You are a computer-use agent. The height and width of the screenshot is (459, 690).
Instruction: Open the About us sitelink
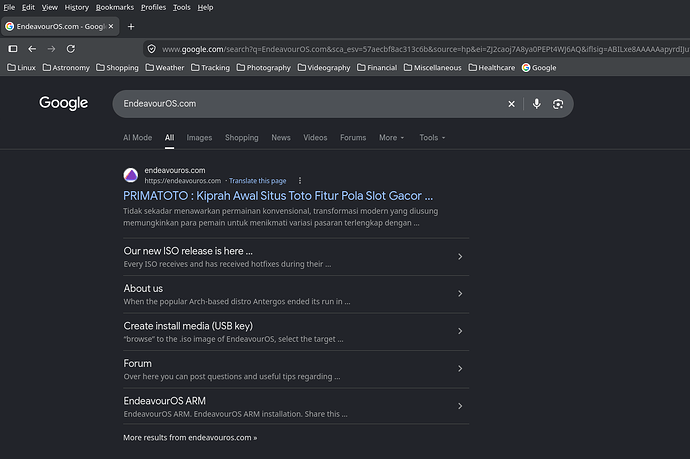pyautogui.click(x=143, y=289)
